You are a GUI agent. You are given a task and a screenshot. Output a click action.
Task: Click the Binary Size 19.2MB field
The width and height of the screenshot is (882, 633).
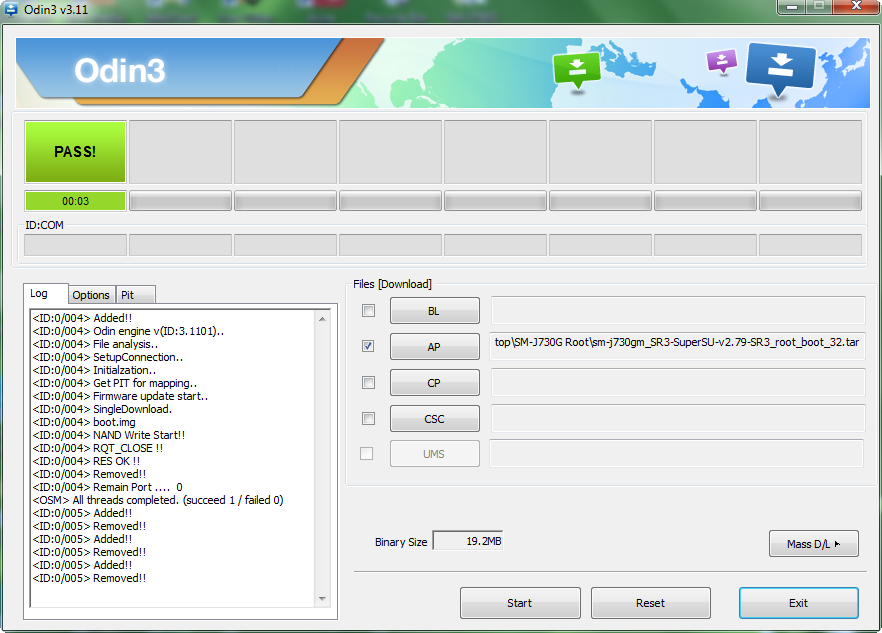coord(468,541)
